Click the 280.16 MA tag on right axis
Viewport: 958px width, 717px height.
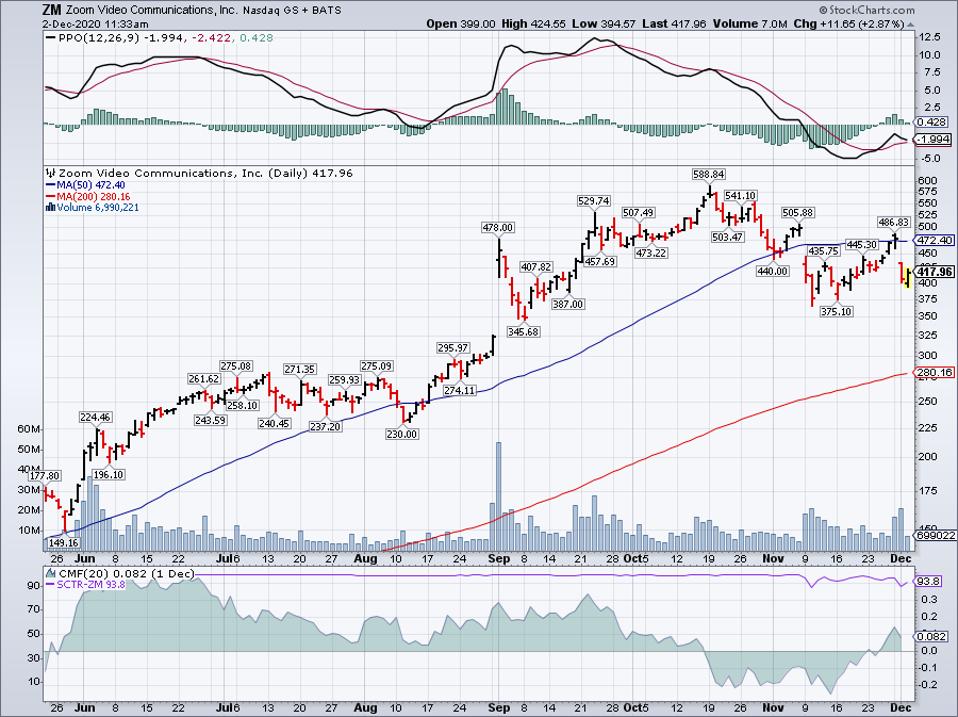pyautogui.click(x=935, y=373)
